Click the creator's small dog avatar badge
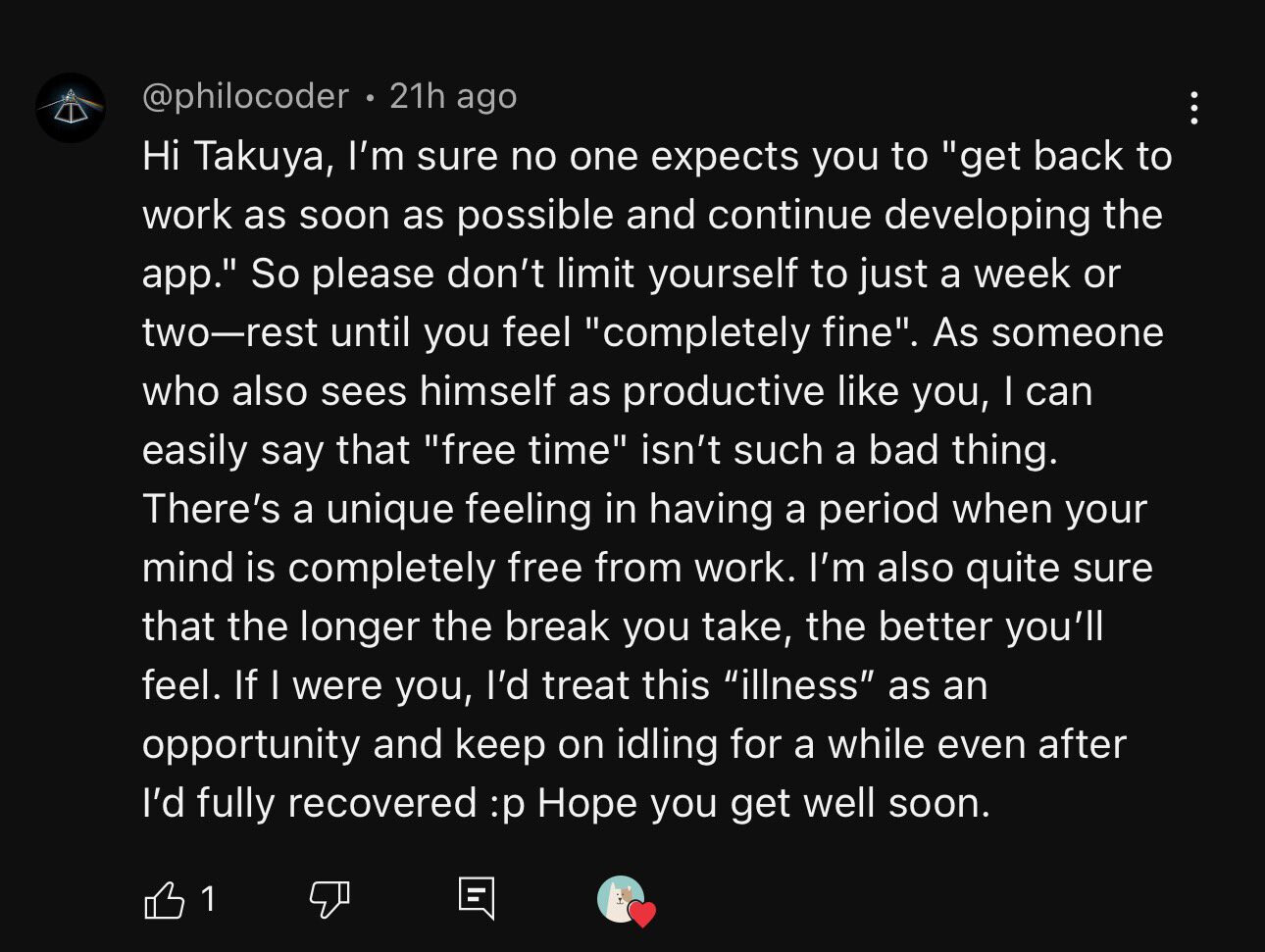1265x952 pixels. click(619, 897)
